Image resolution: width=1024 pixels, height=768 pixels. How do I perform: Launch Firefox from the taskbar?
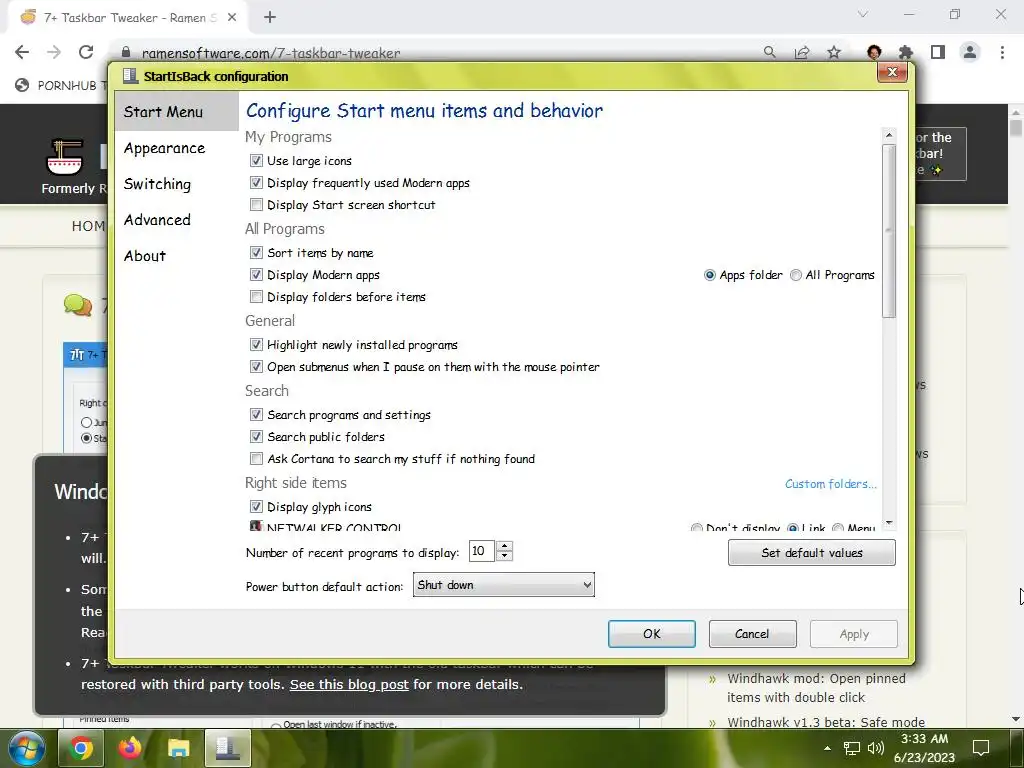click(130, 748)
